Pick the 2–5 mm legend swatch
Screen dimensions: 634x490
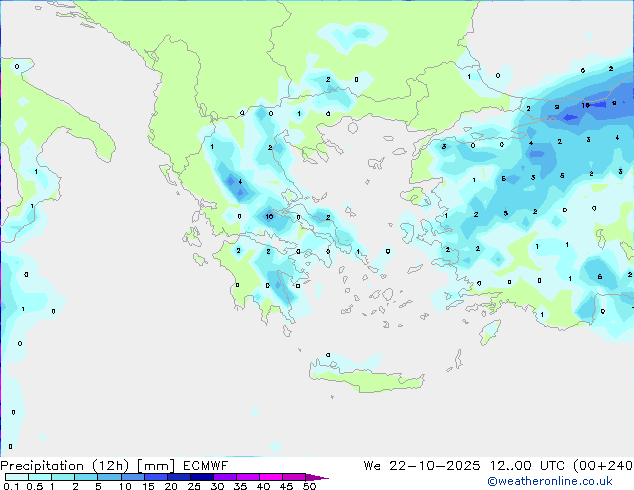point(86,477)
